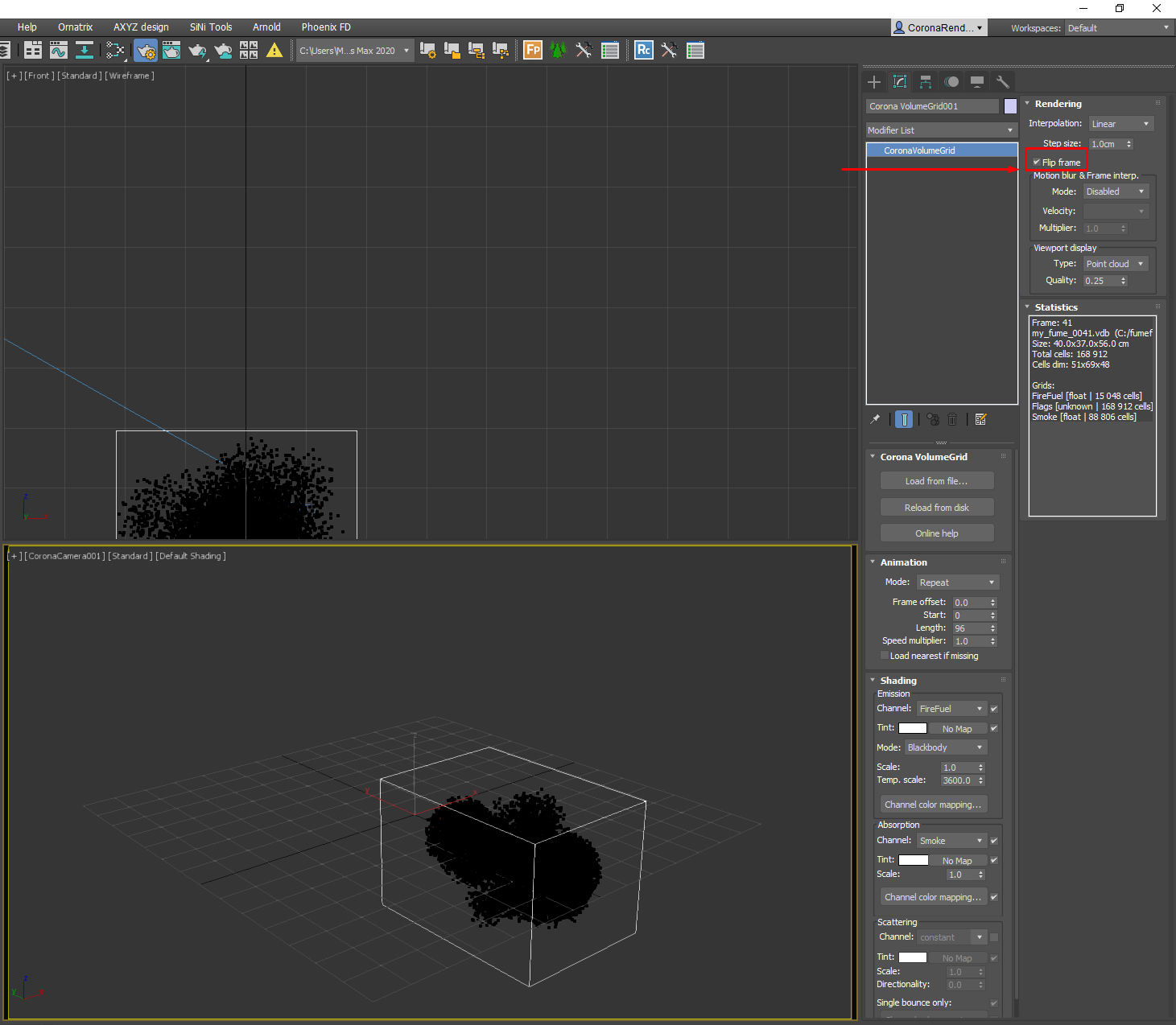
Task: Uncheck the Flip frame checkbox
Action: coord(1037,163)
